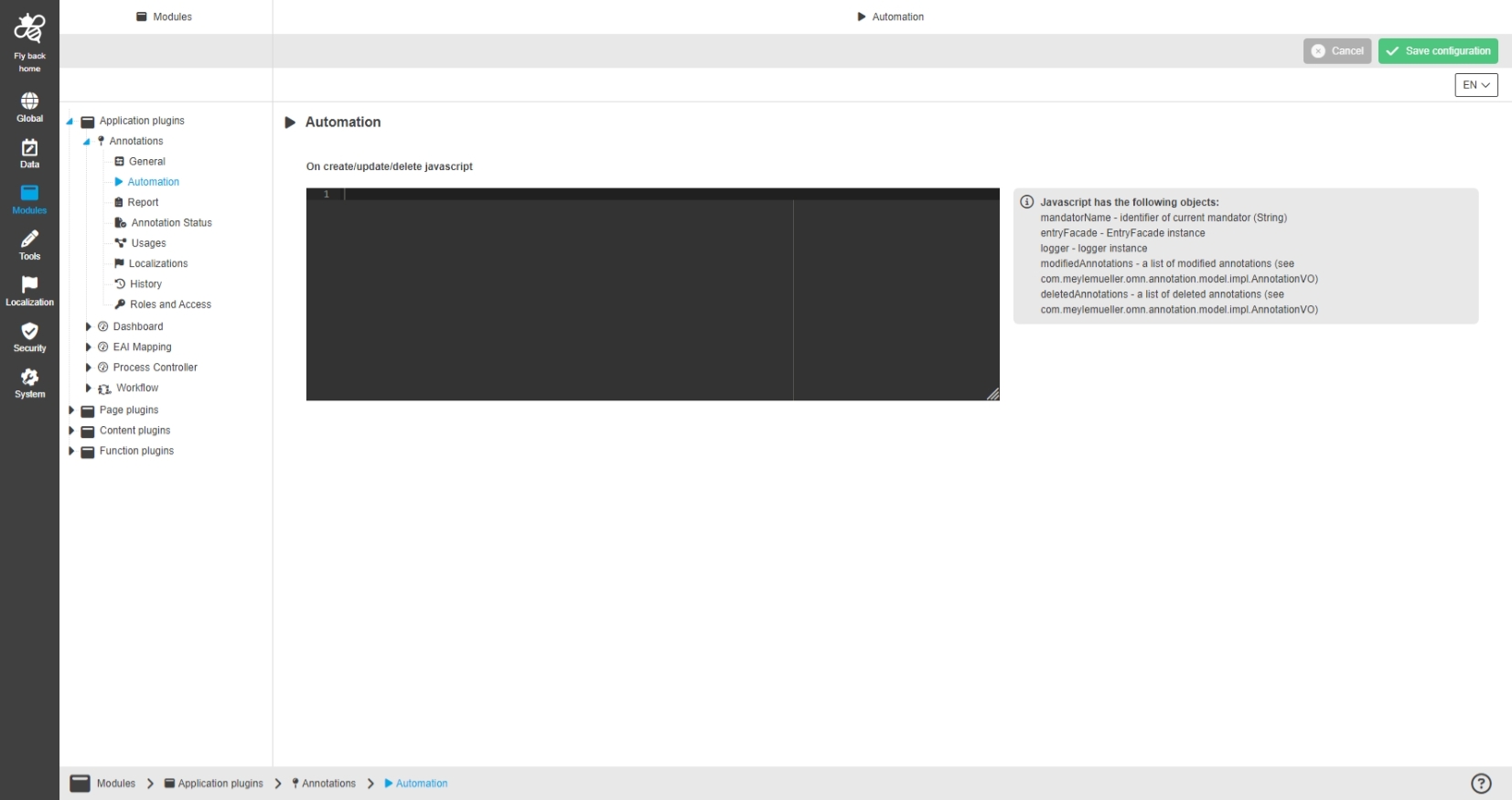Screen dimensions: 1512x800
Task: Open Roles and Access tree item
Action: pyautogui.click(x=171, y=304)
